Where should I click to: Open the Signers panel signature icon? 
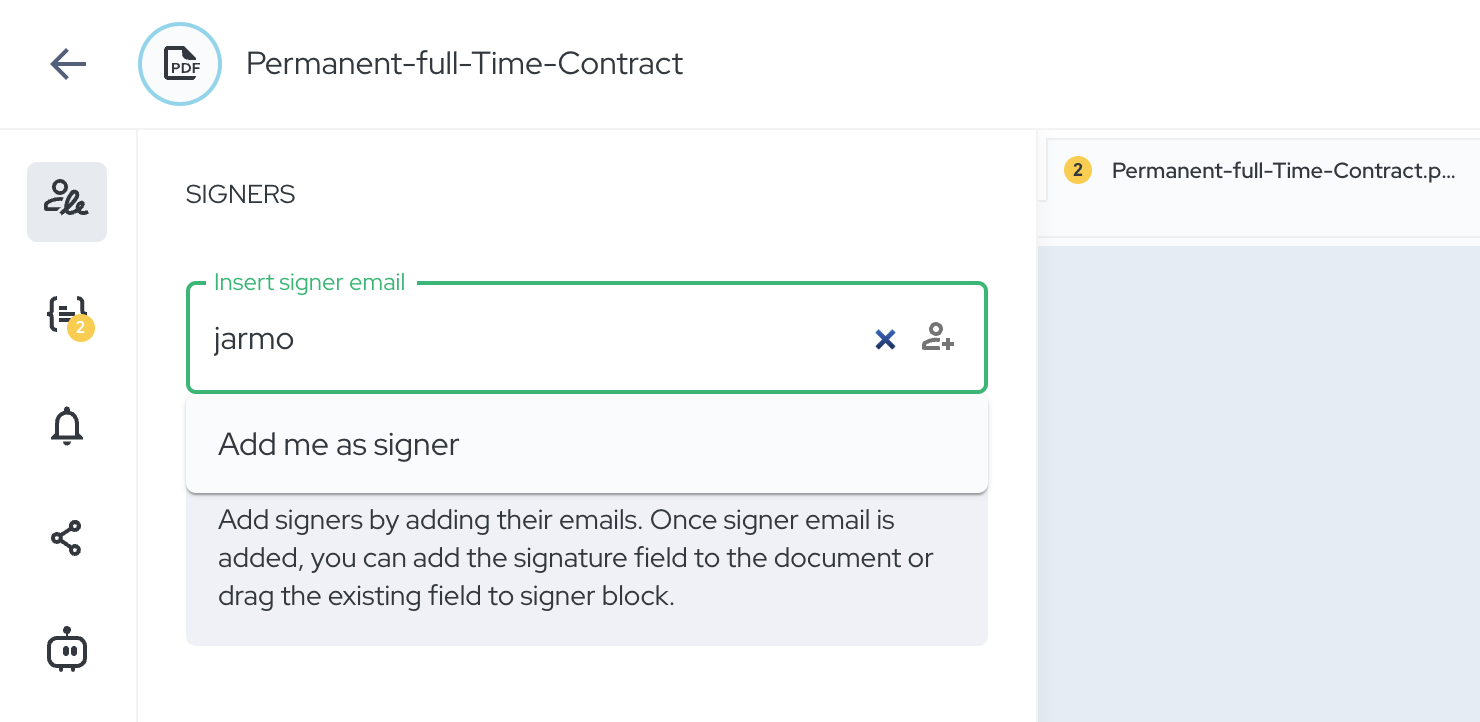pos(67,201)
